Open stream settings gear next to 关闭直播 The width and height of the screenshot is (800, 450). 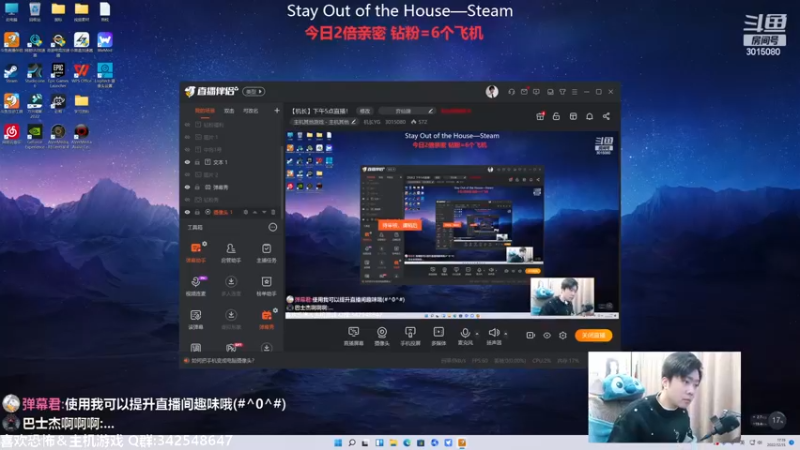(563, 335)
